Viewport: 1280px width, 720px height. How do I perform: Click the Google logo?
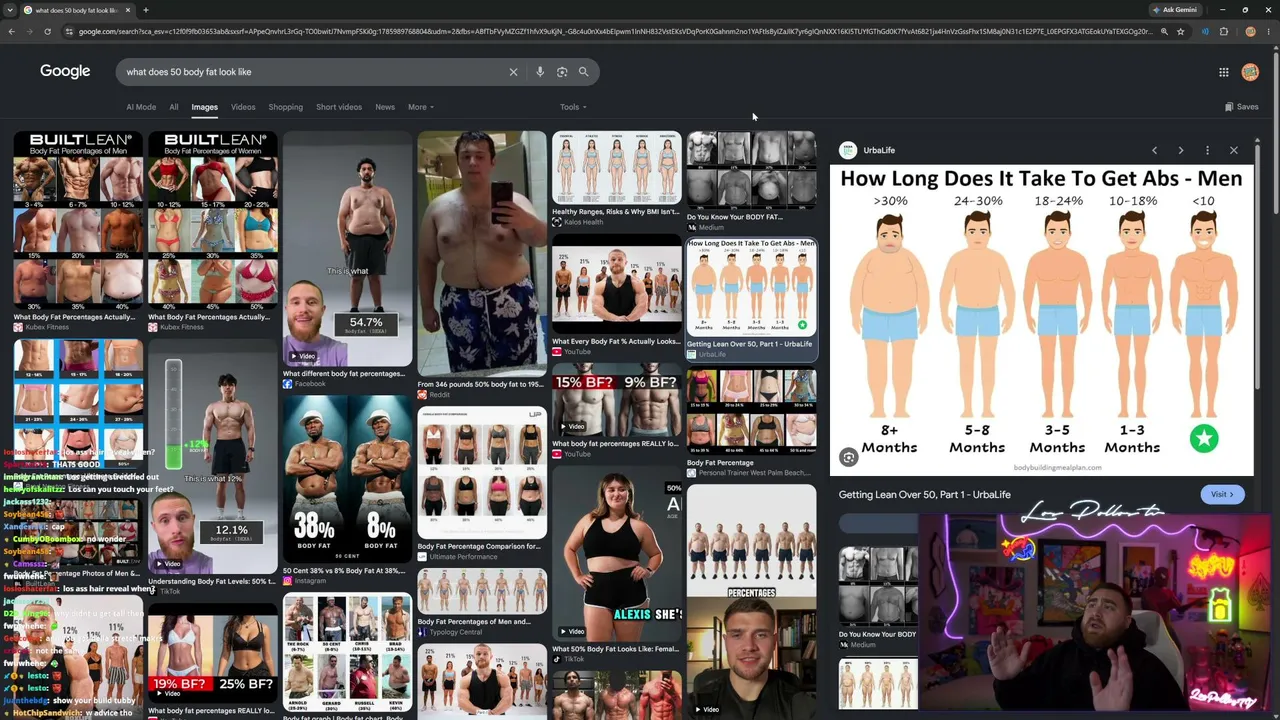coord(65,71)
